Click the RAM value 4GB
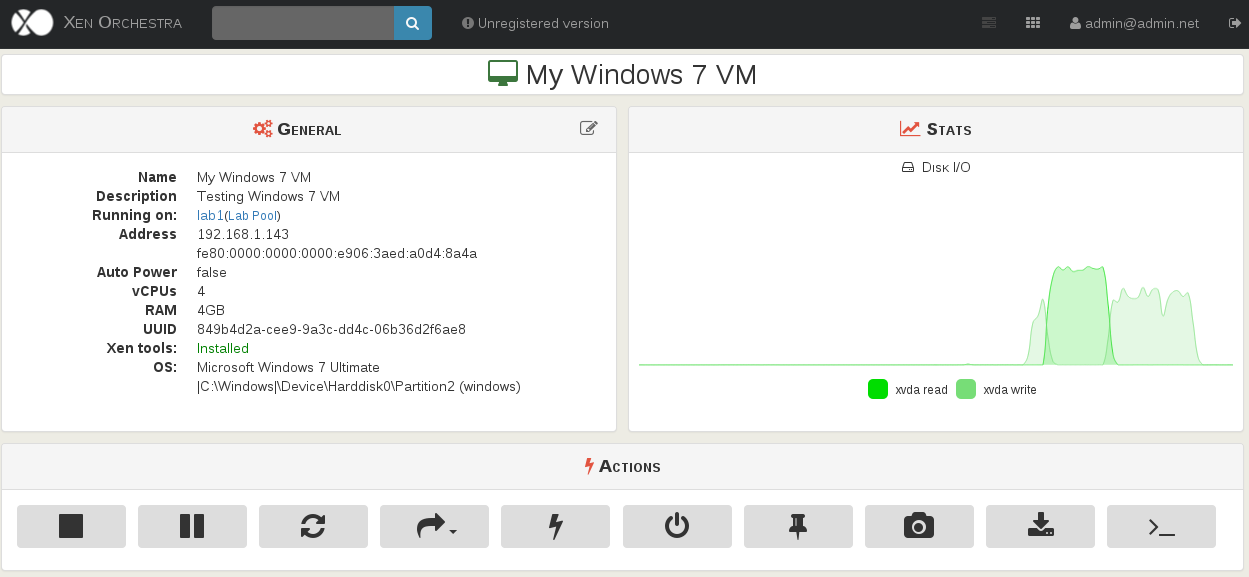The height and width of the screenshot is (577, 1249). [211, 310]
